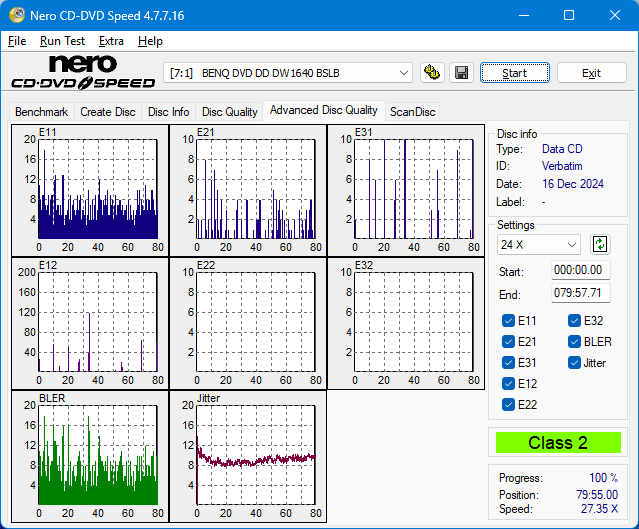
Task: Click the Position value 79:55.00
Action: tap(597, 494)
